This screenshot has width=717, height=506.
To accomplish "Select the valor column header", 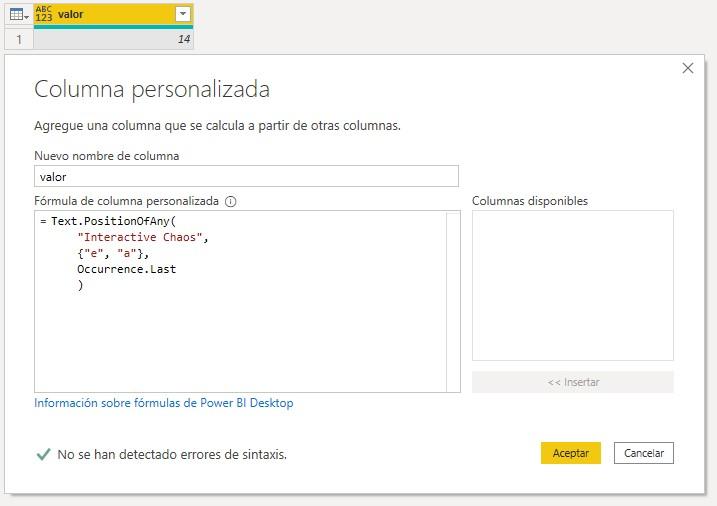I will 110,14.
